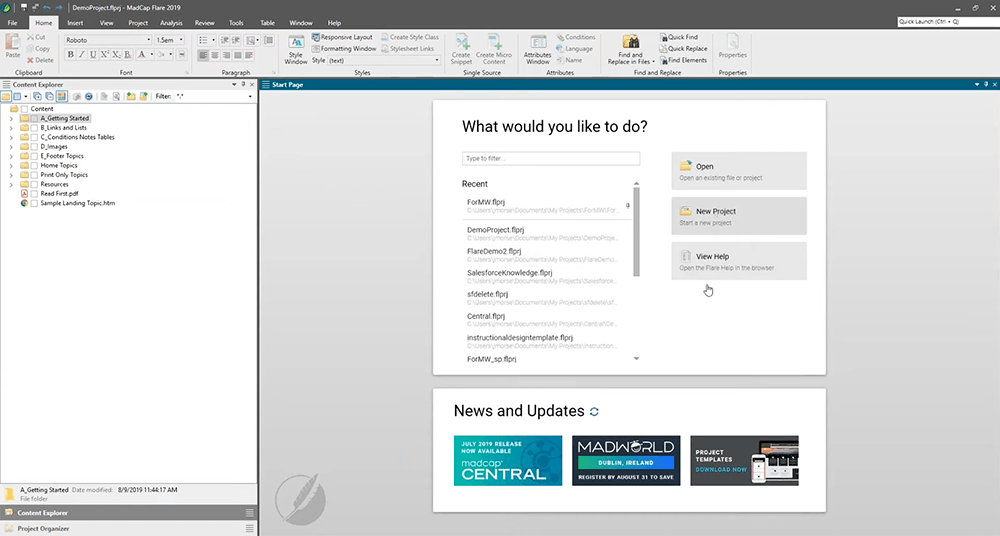Open the Style Window
The image size is (1000, 536).
pos(295,50)
